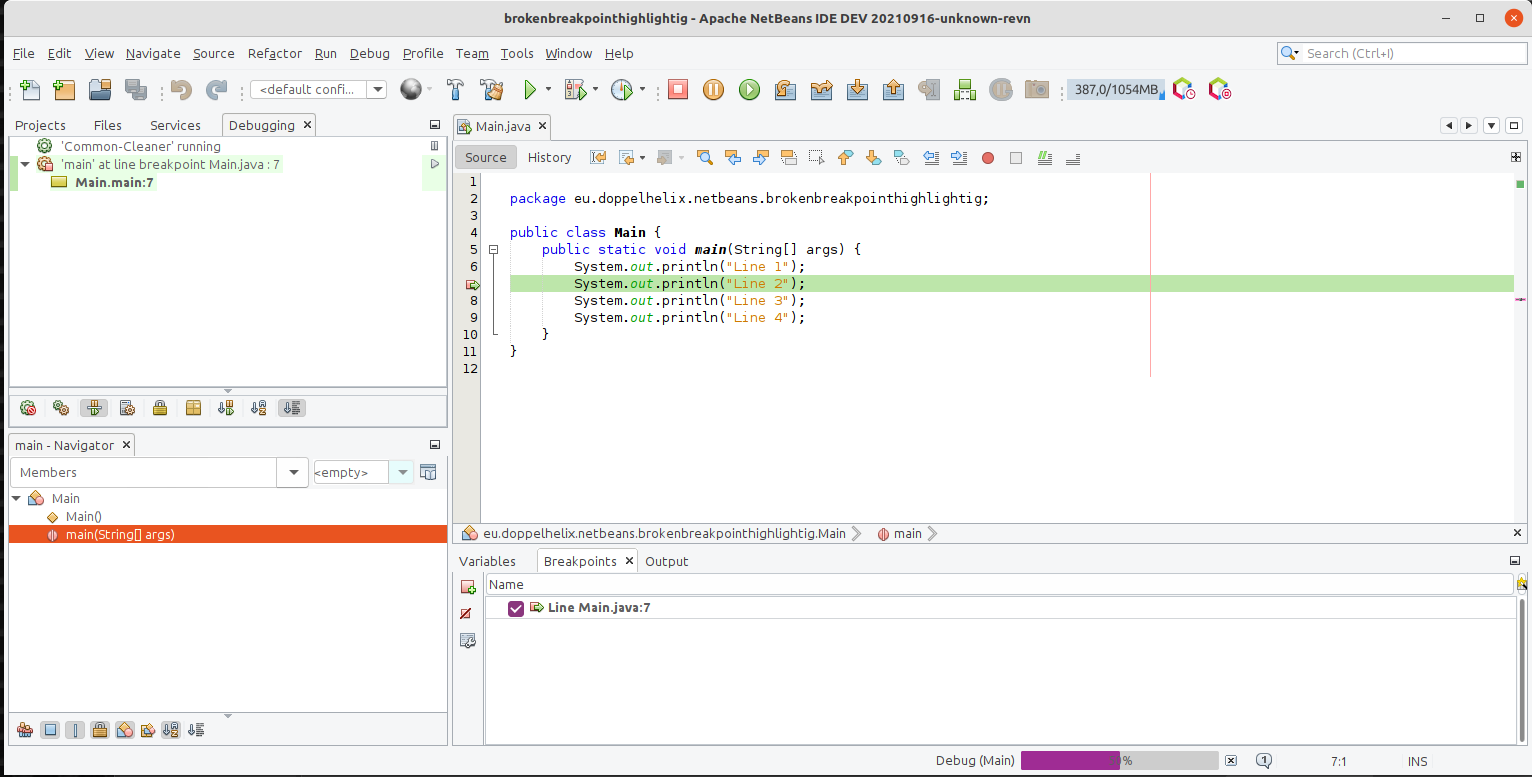Toggle Show Static Members in Navigator toolbar
The image size is (1532, 777).
click(75, 730)
